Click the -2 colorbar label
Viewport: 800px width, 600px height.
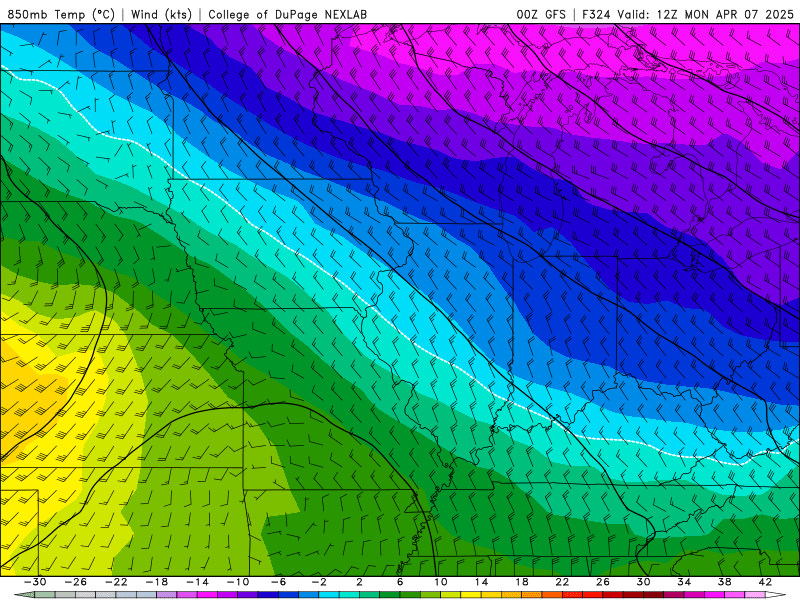[x=319, y=582]
